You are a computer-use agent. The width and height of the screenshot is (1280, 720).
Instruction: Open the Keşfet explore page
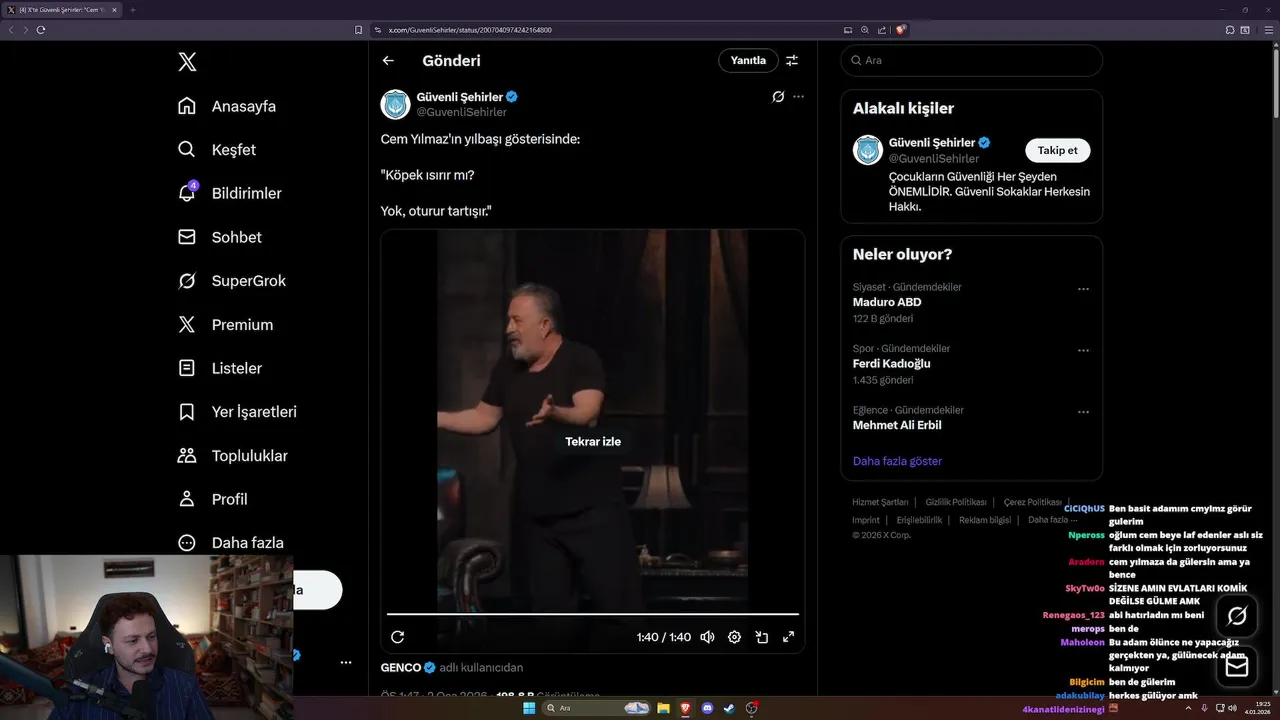pyautogui.click(x=217, y=150)
